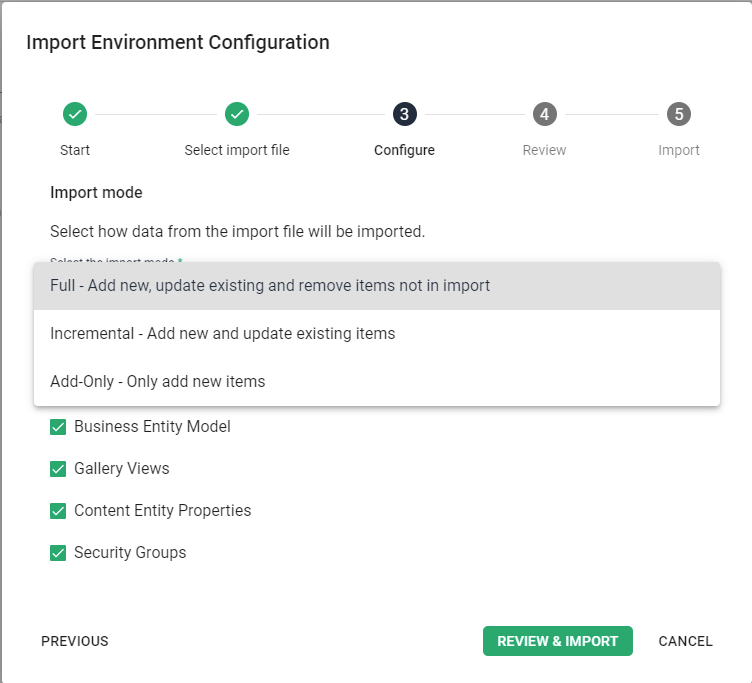The width and height of the screenshot is (752, 683).
Task: Pick the Add-Only import mode option
Action: tap(158, 382)
